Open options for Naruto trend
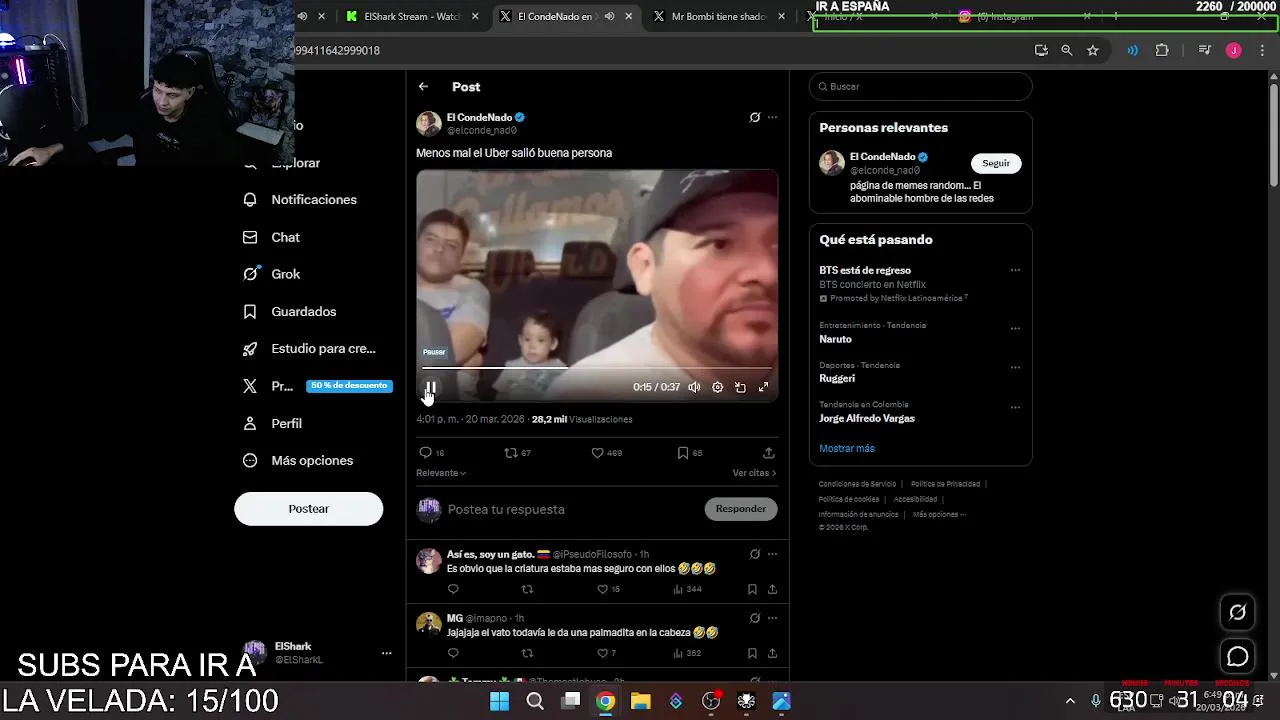The height and width of the screenshot is (720, 1280). click(x=1015, y=329)
